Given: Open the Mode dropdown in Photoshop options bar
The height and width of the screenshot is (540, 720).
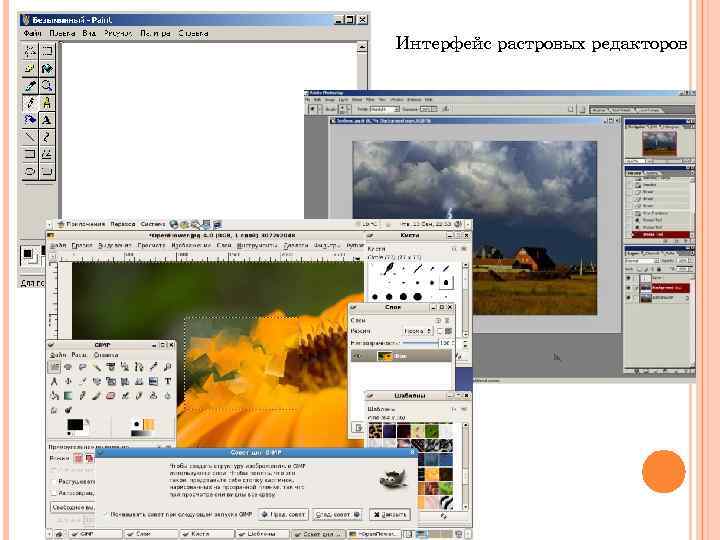Looking at the screenshot, I should (384, 109).
